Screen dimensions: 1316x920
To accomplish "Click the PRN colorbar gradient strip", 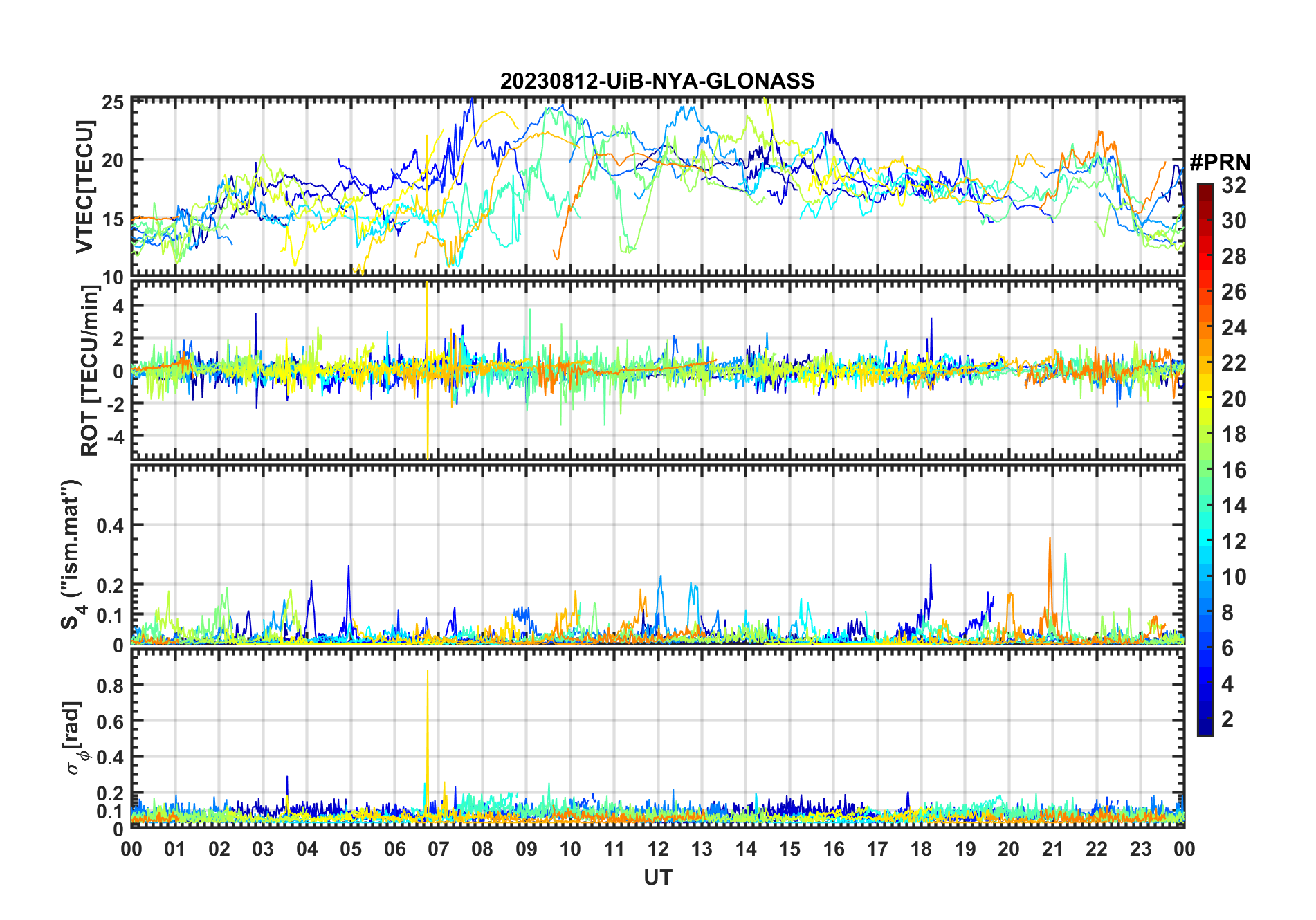I will coord(1205,459).
